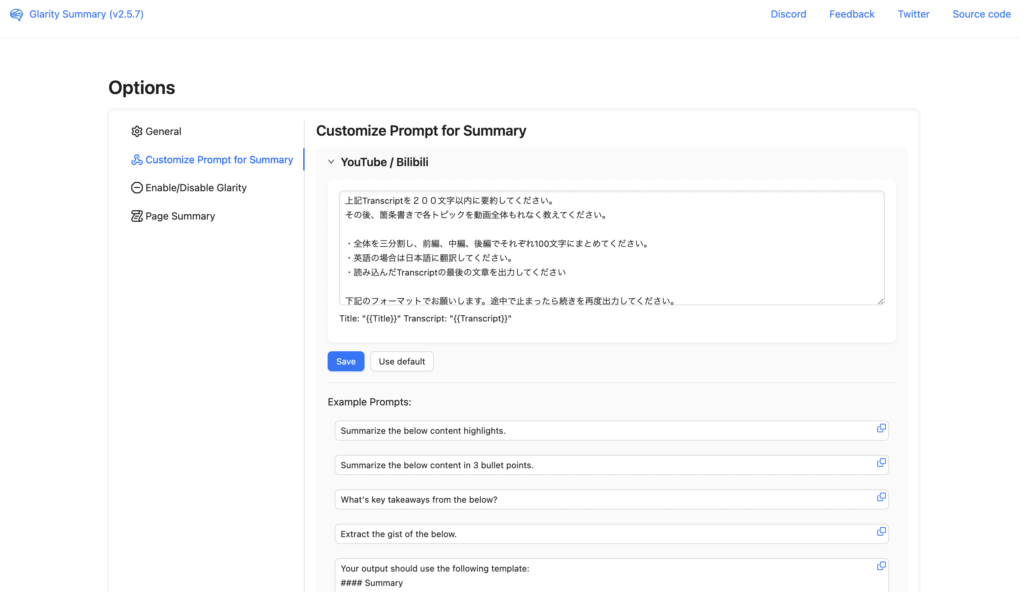Click the Page Summary icon in sidebar
Viewport: 1024px width, 592px height.
tap(137, 216)
